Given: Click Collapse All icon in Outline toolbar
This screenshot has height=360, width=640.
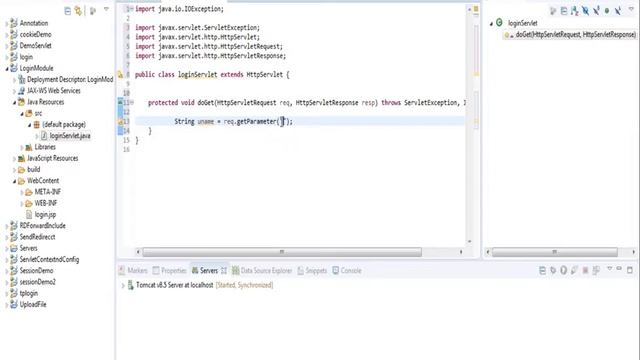Looking at the screenshot, I should 564,11.
